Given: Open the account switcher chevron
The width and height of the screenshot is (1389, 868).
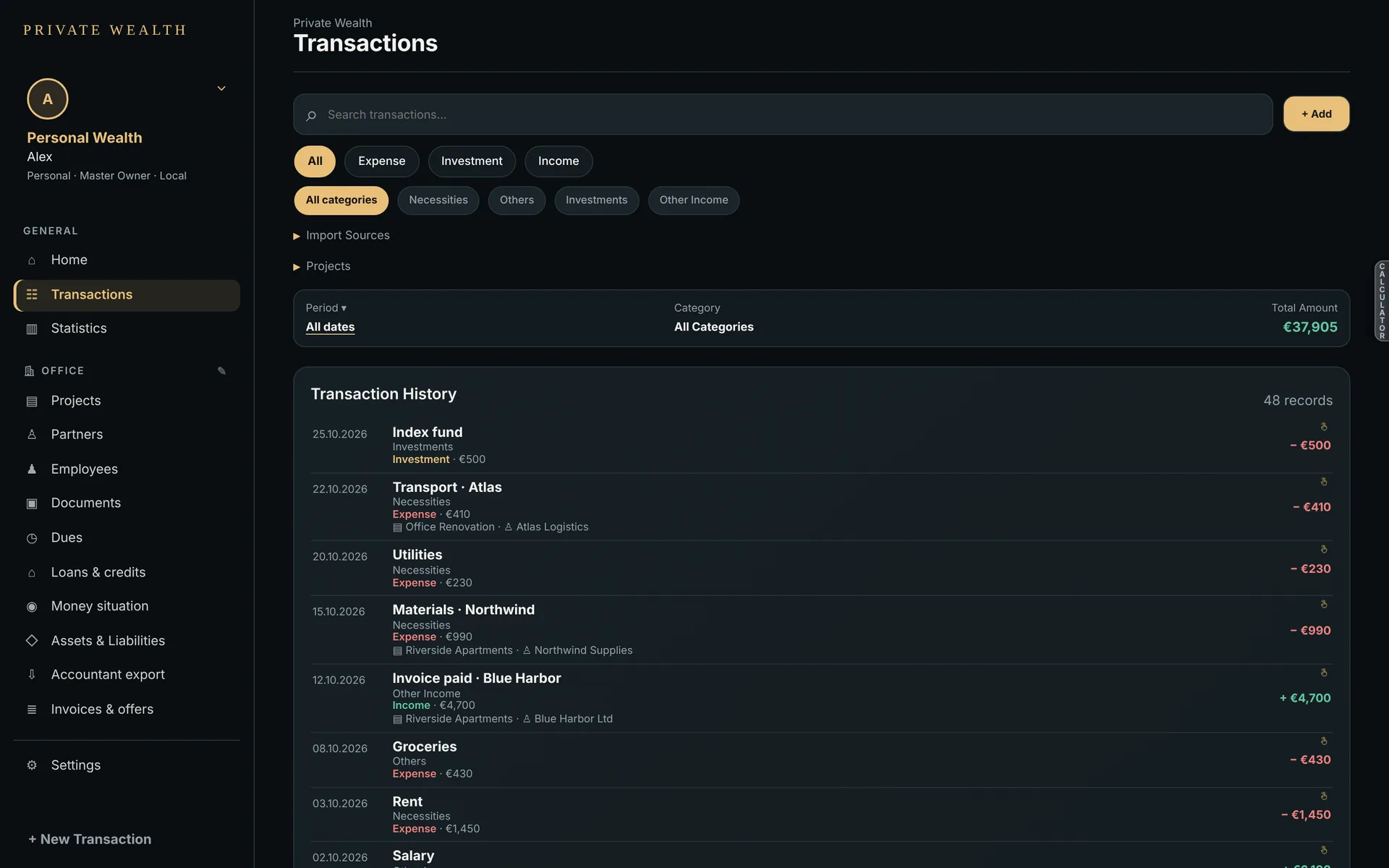Looking at the screenshot, I should pos(221,88).
